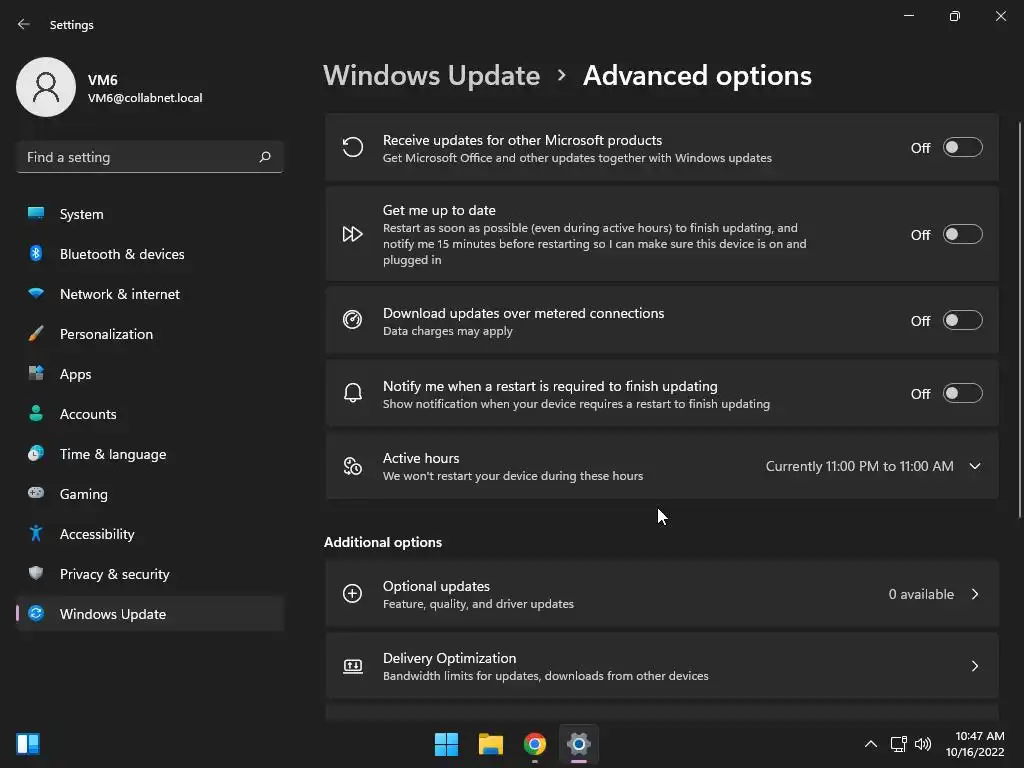Viewport: 1024px width, 768px height.
Task: Open Delivery Optimization via its right chevron
Action: coord(975,666)
